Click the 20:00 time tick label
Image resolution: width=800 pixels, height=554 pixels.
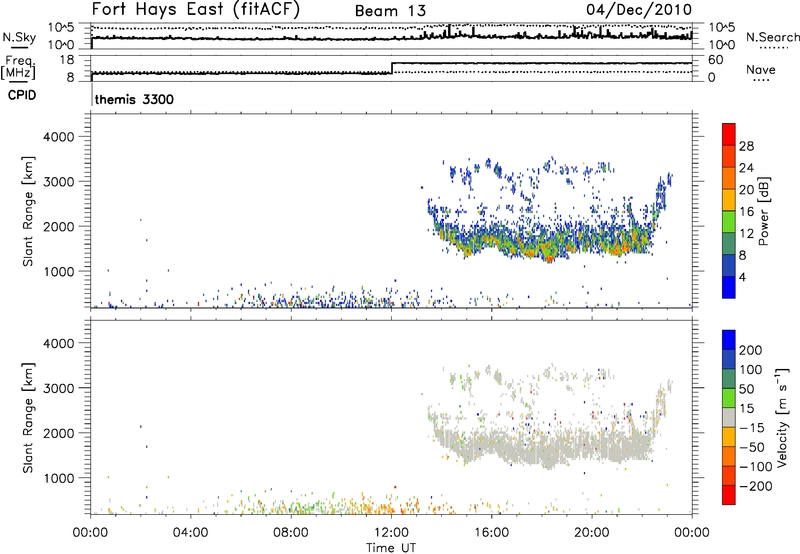pyautogui.click(x=592, y=533)
